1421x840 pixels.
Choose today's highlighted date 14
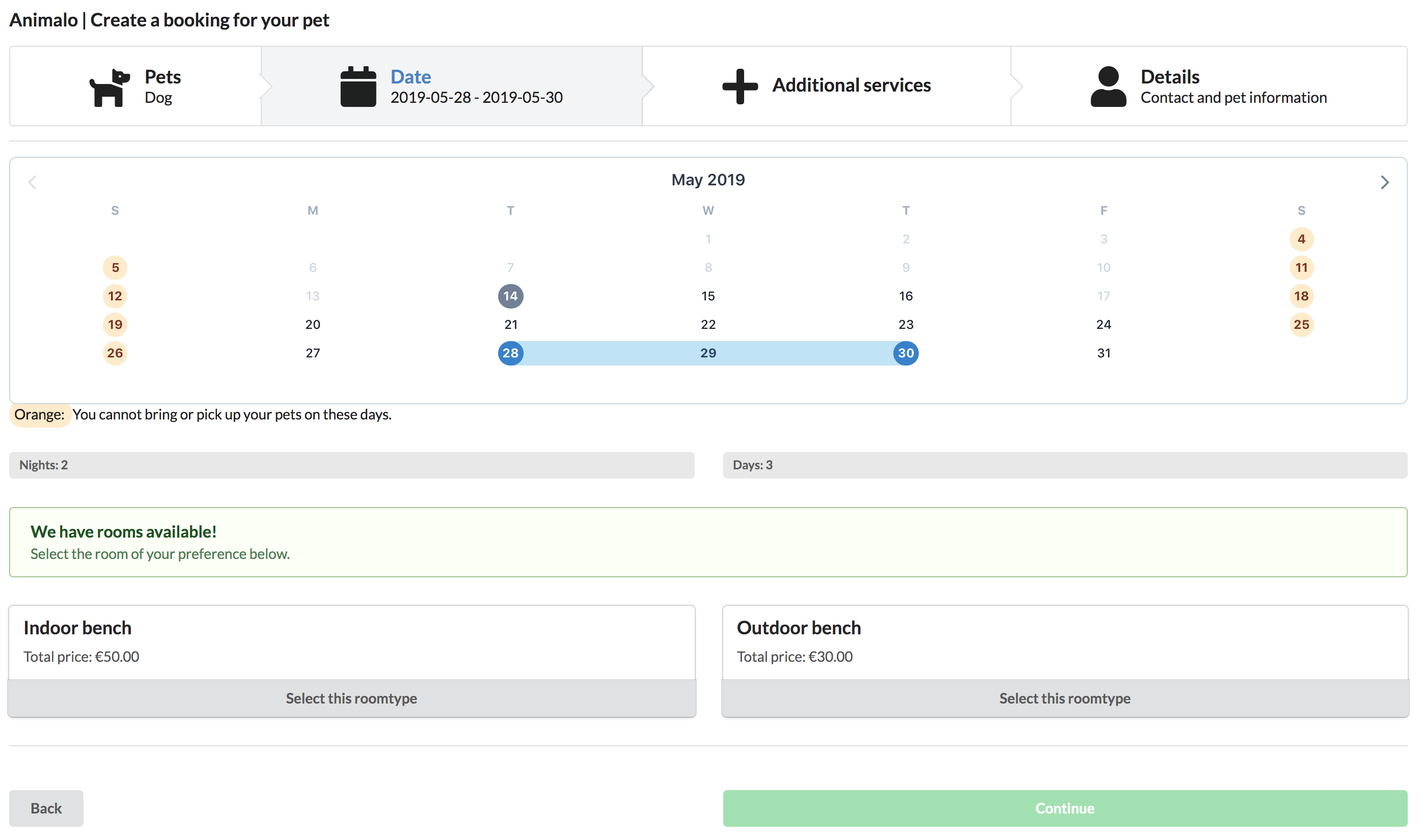pyautogui.click(x=510, y=296)
